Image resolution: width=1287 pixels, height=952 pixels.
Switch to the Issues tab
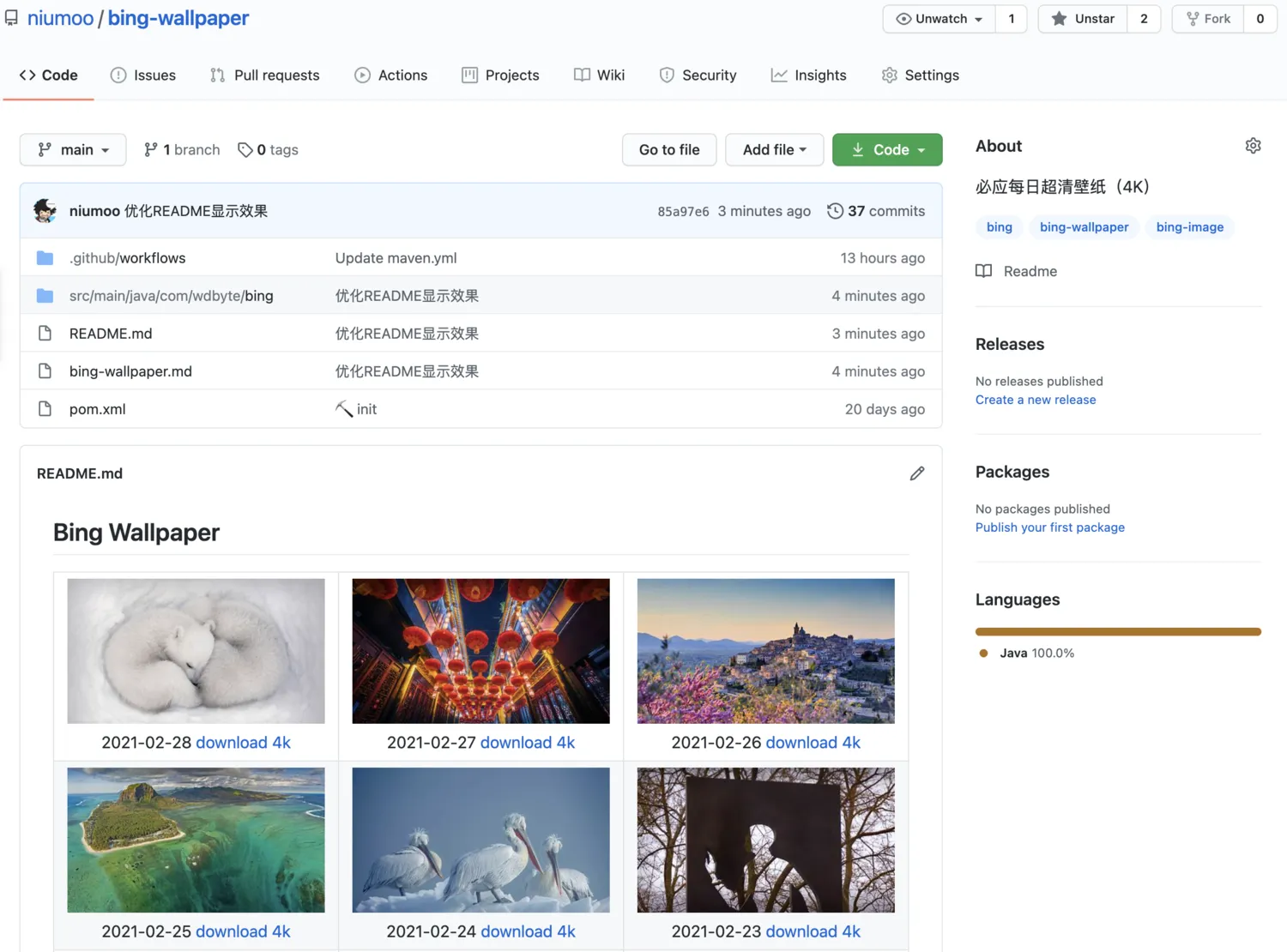tap(142, 75)
